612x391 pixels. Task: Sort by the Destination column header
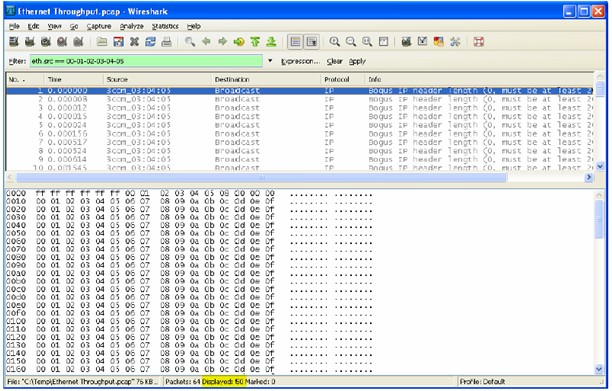[x=266, y=79]
